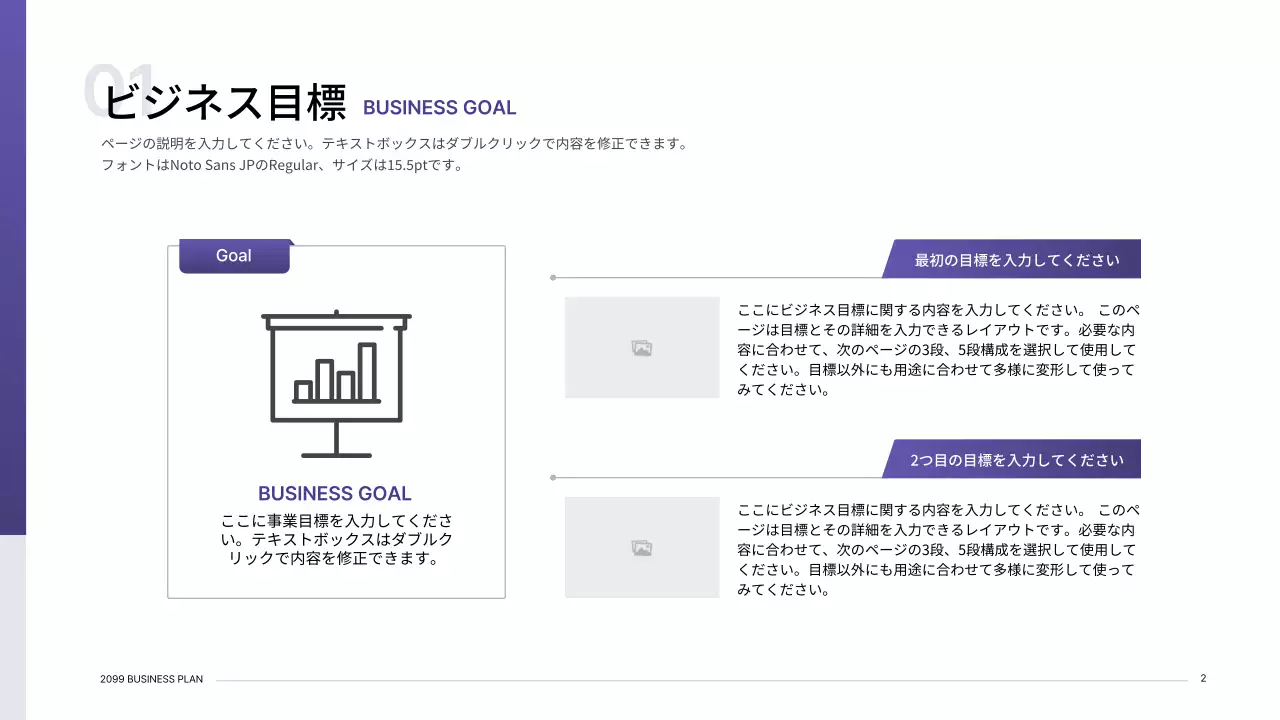This screenshot has height=720, width=1280.
Task: Click the dot at the first divider line's start
Action: [x=553, y=278]
